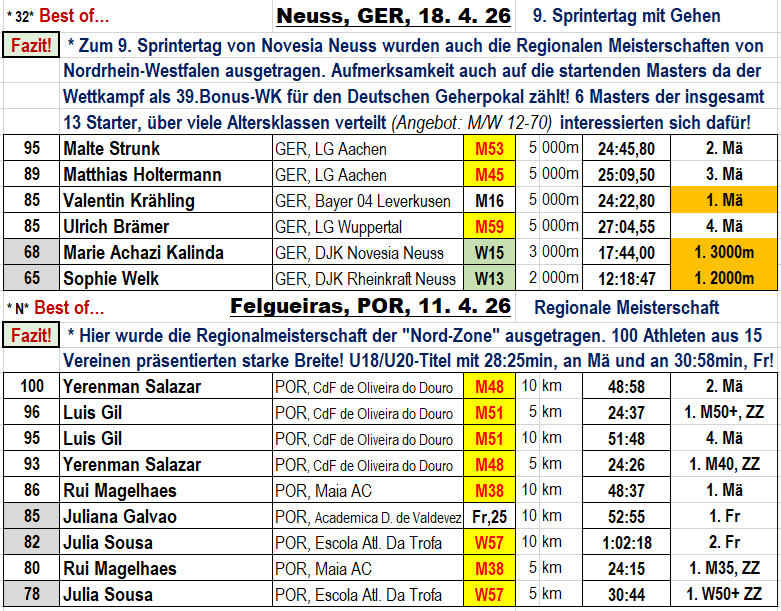Click the Fazit! button in Neuss section
Image resolution: width=781 pixels, height=611 pixels.
(x=31, y=46)
